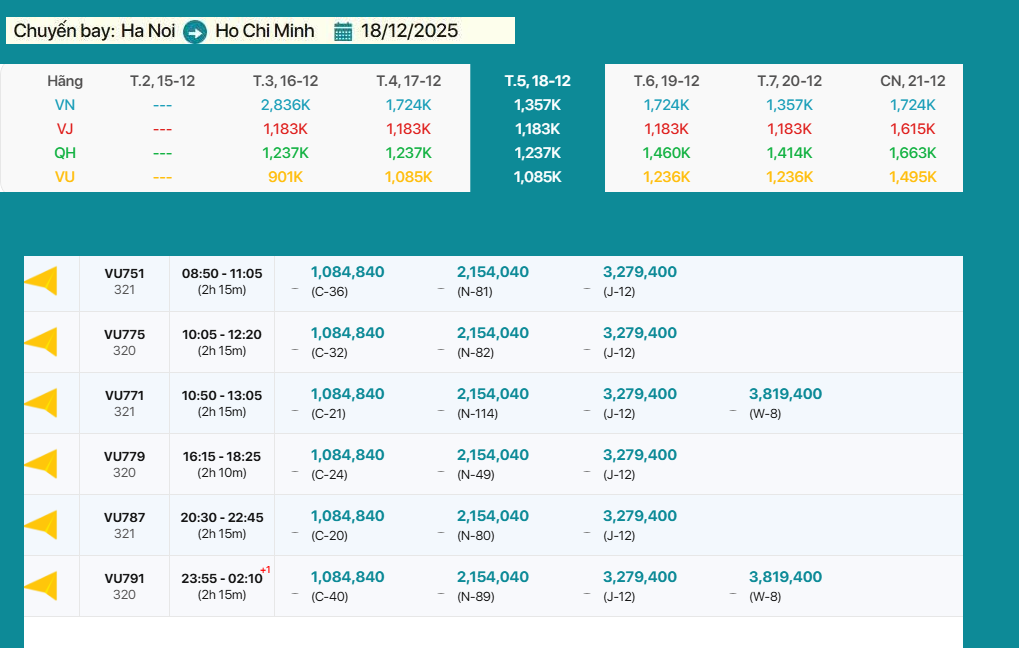1019x648 pixels.
Task: Pick the 2,154,040 N-49 fare for VU779
Action: 493,455
